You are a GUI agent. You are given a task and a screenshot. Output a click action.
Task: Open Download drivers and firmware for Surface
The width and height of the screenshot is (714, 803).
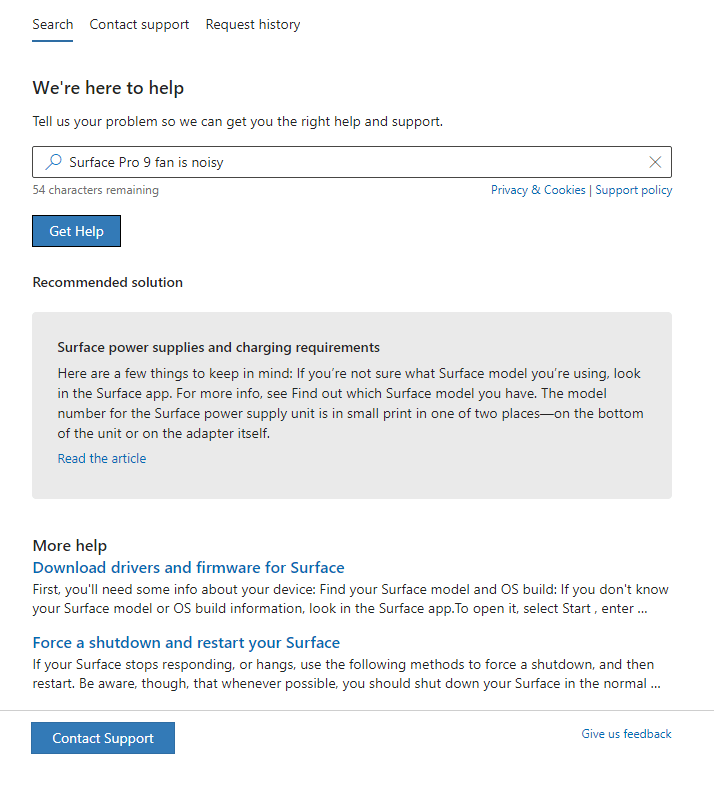[x=188, y=567]
